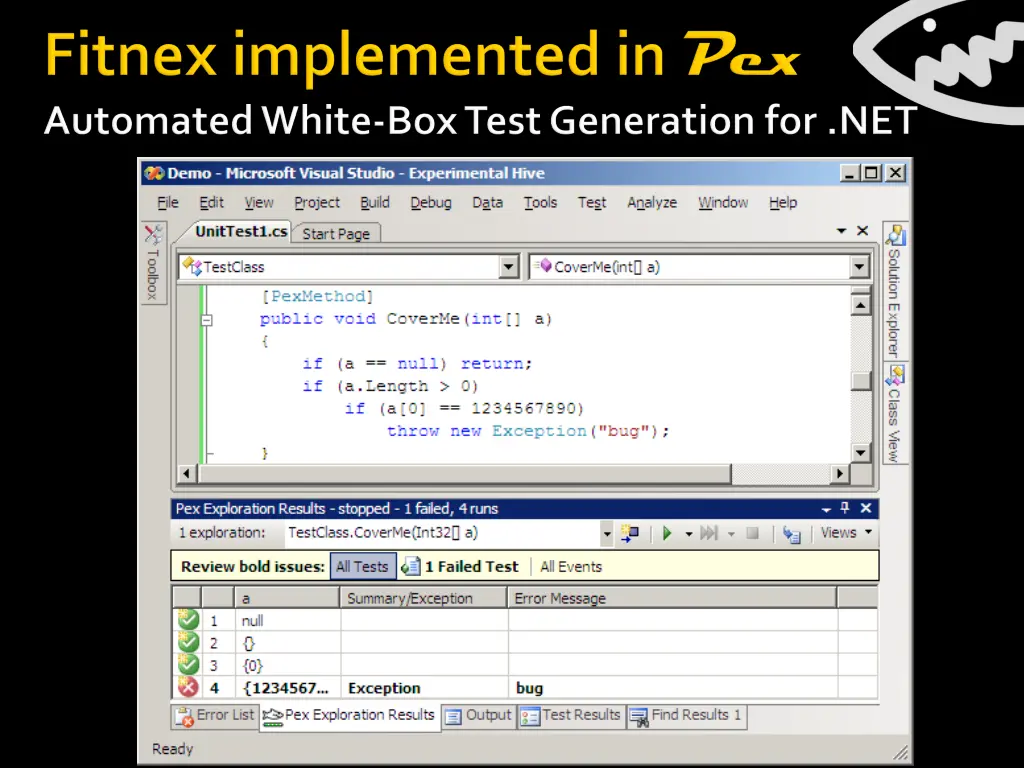Click the 1 Failed Test link
The height and width of the screenshot is (768, 1024).
click(x=472, y=566)
